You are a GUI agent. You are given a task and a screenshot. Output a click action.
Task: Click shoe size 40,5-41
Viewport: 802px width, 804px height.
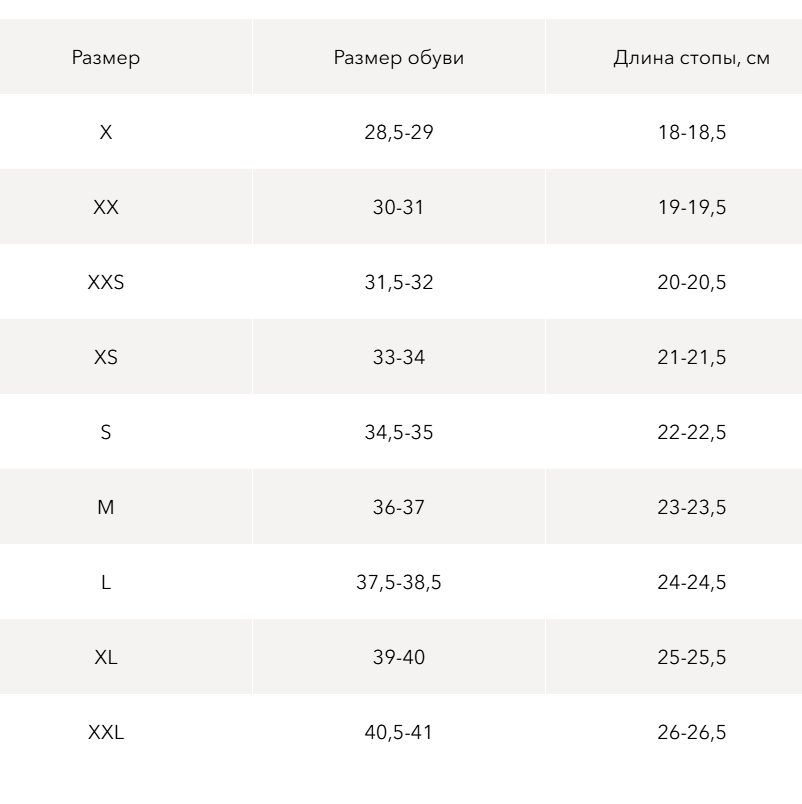click(x=398, y=733)
